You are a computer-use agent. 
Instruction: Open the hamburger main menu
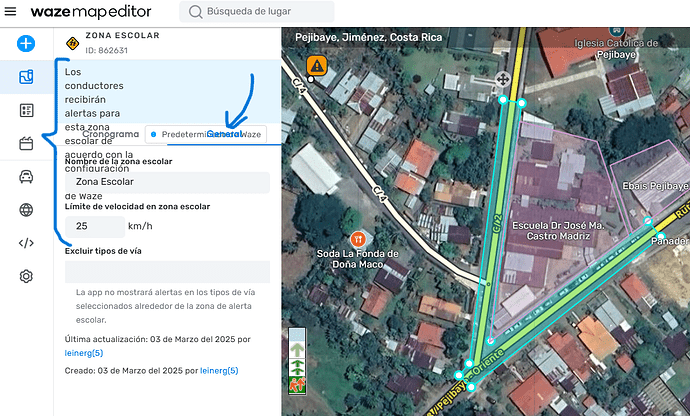pyautogui.click(x=10, y=11)
